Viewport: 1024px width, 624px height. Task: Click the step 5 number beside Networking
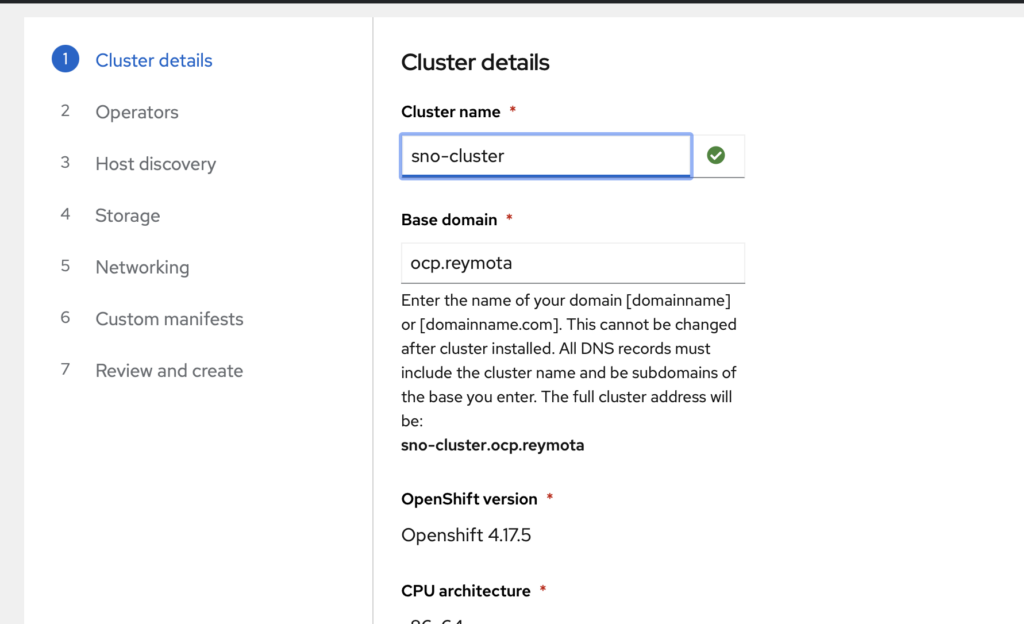(x=65, y=266)
